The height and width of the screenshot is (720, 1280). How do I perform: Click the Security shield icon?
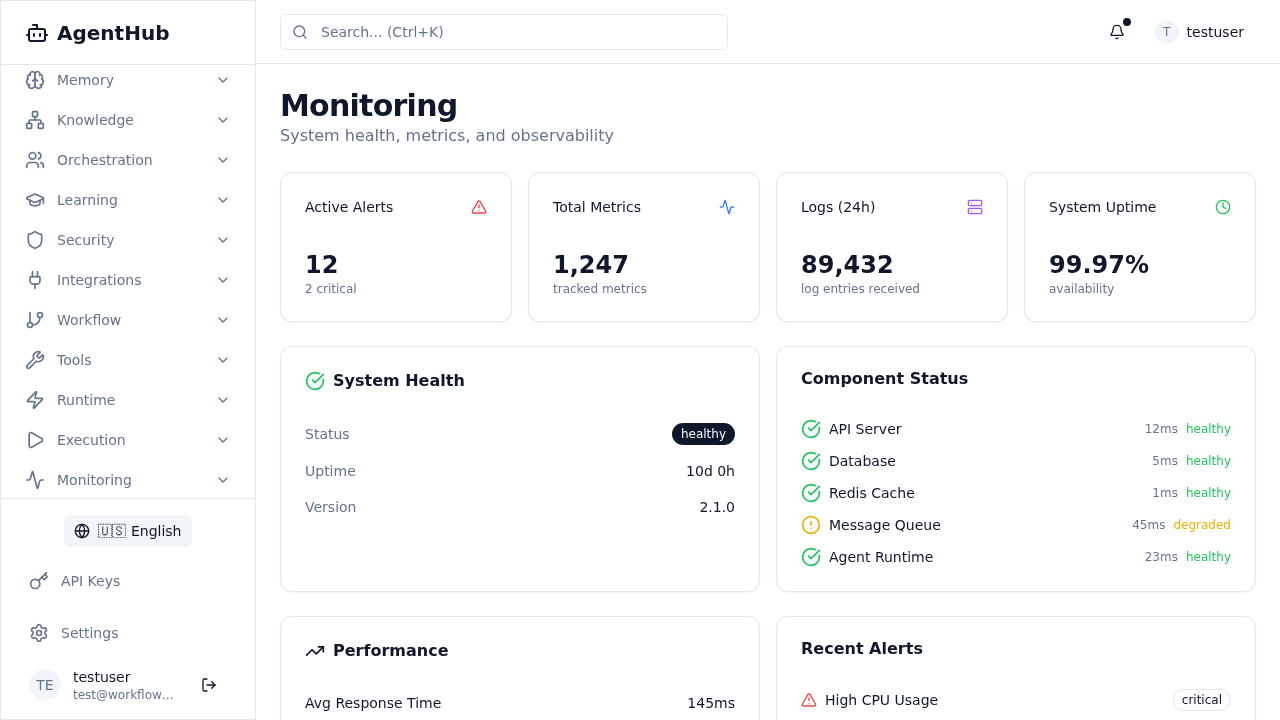[35, 240]
